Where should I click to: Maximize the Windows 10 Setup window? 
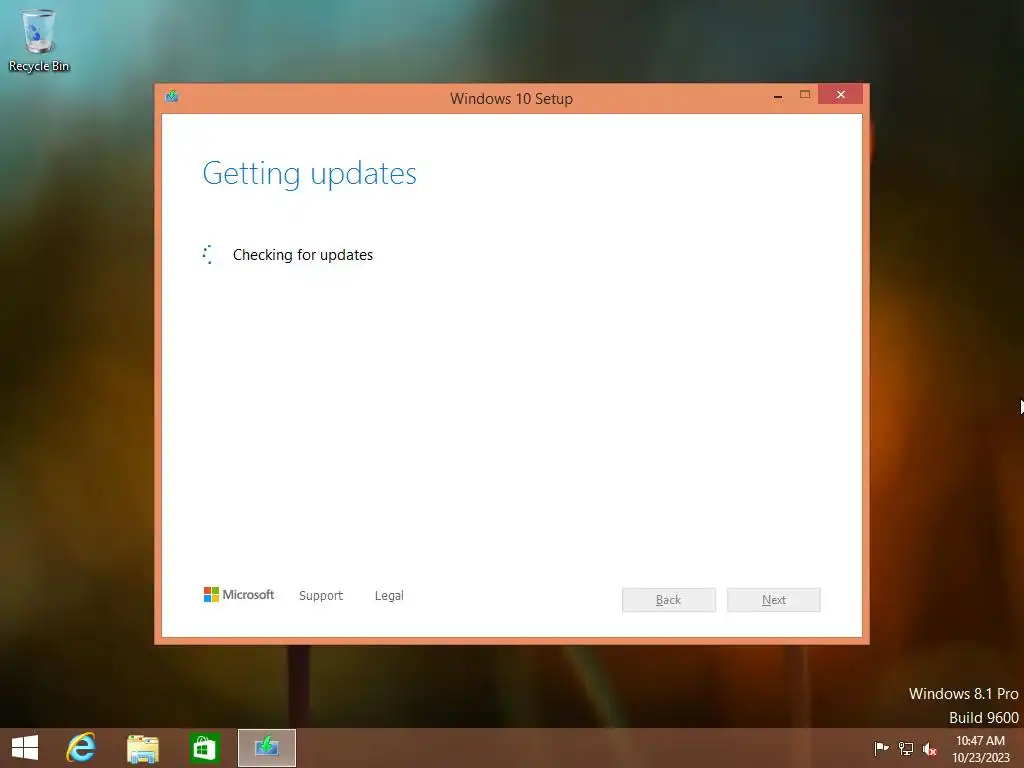[x=805, y=95]
